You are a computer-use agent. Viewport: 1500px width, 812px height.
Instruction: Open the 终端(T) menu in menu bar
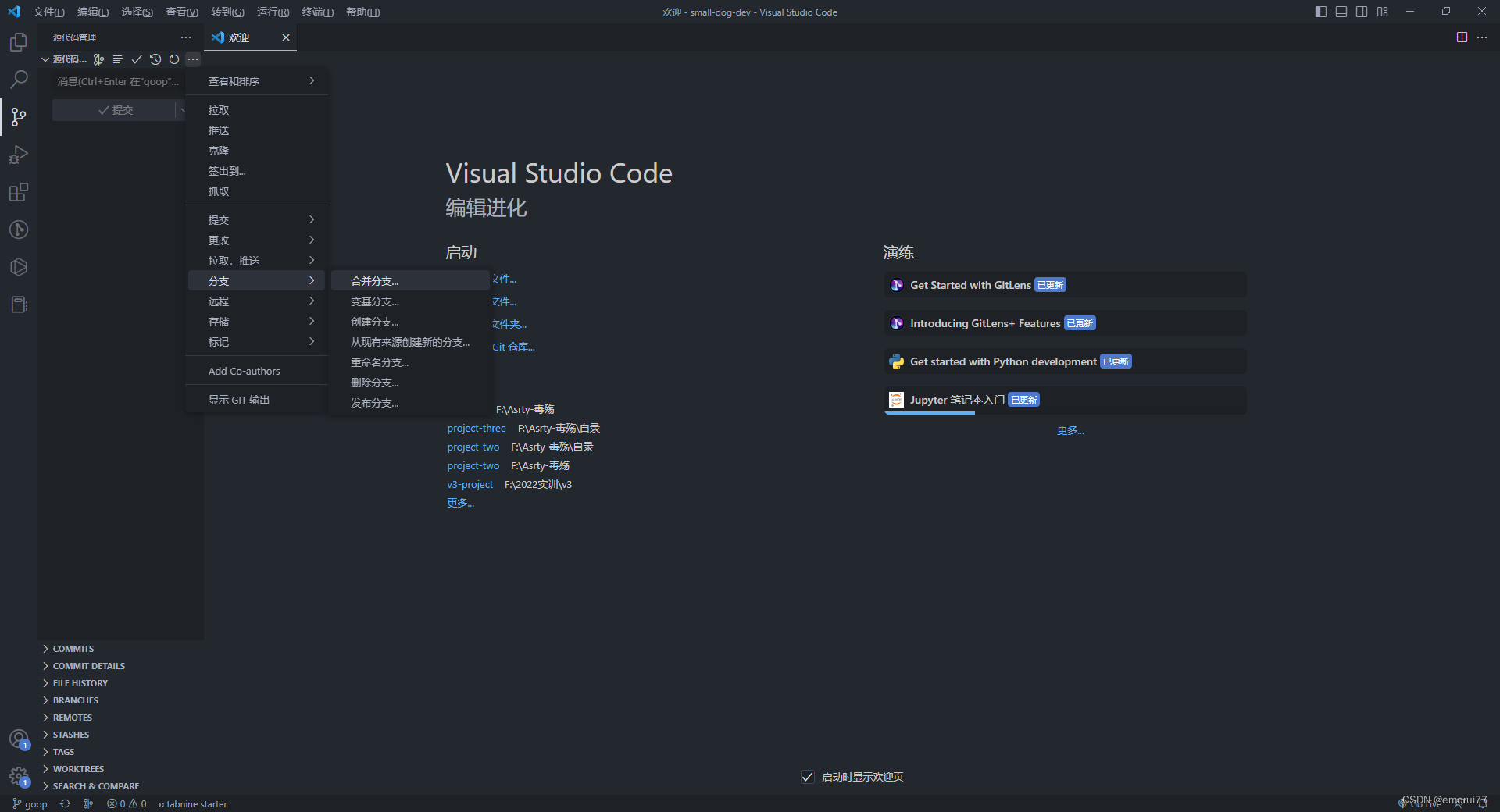point(317,12)
